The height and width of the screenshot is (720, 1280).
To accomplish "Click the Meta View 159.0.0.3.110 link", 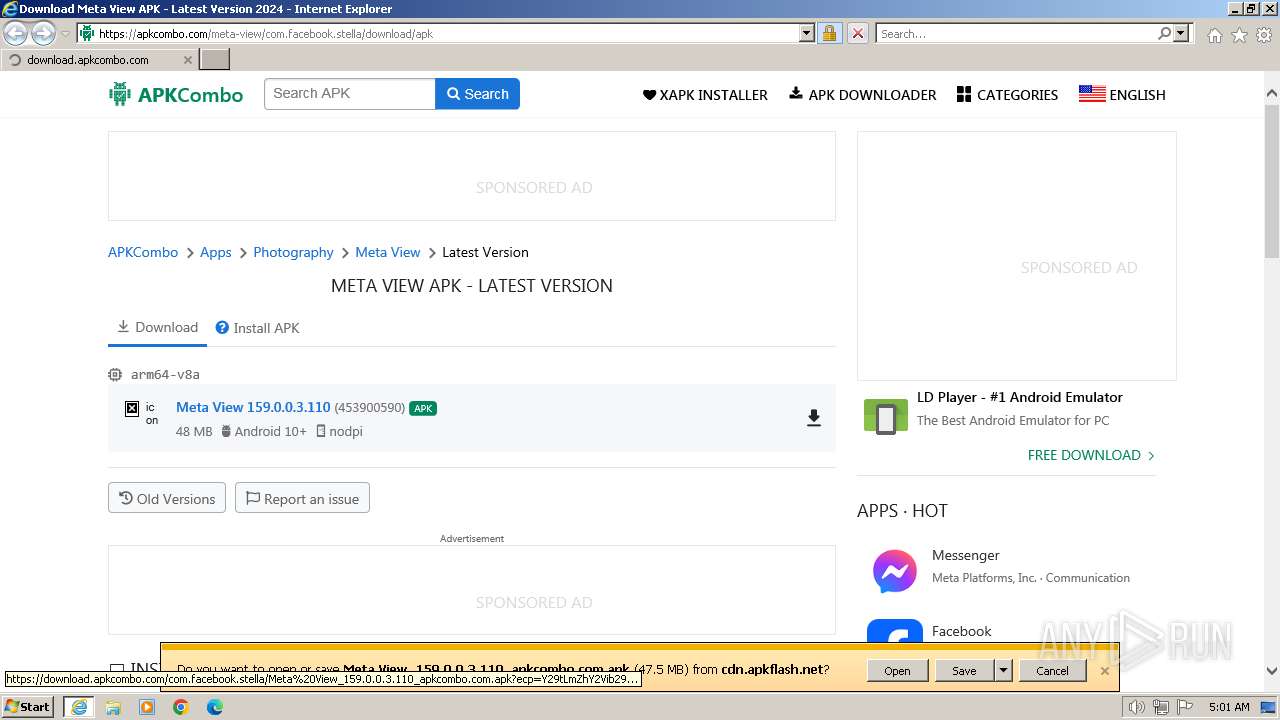I will tap(253, 407).
